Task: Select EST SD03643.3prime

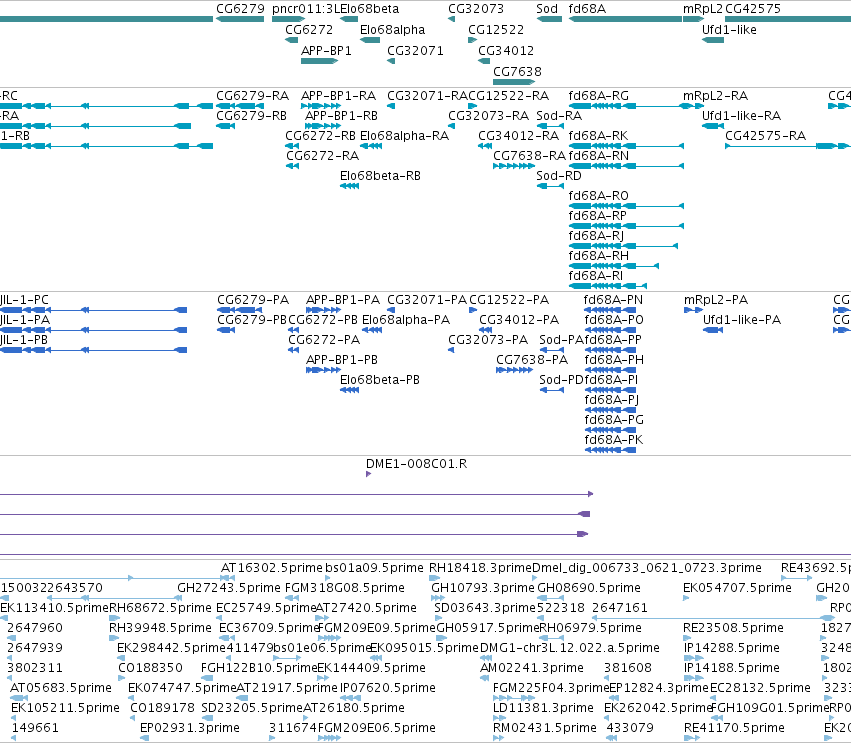Action: (x=437, y=618)
